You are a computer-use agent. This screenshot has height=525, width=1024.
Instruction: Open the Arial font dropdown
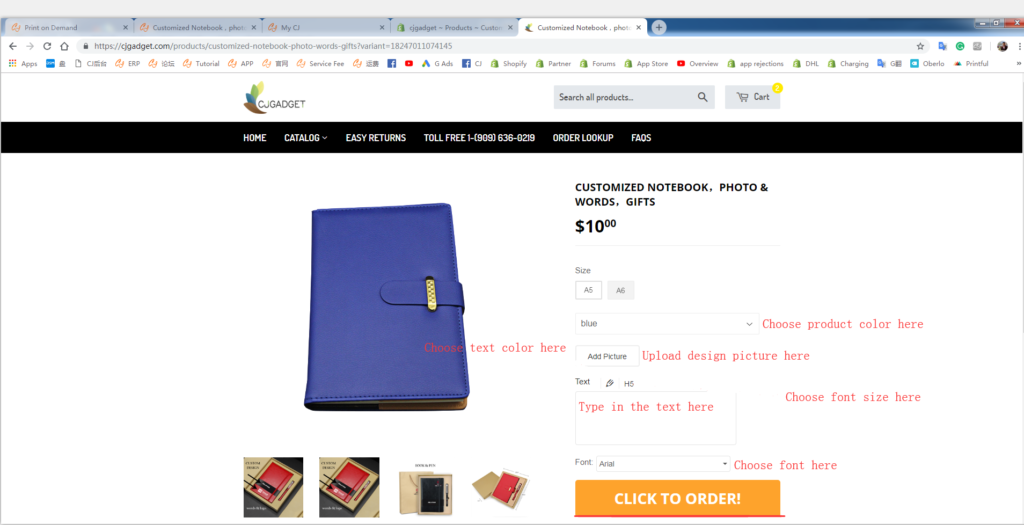click(663, 464)
